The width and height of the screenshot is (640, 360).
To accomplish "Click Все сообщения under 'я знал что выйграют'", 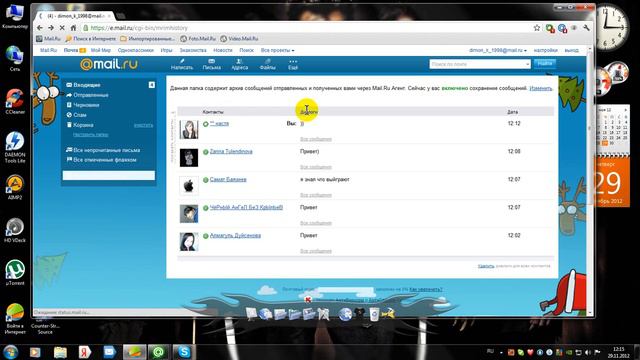I will [316, 195].
